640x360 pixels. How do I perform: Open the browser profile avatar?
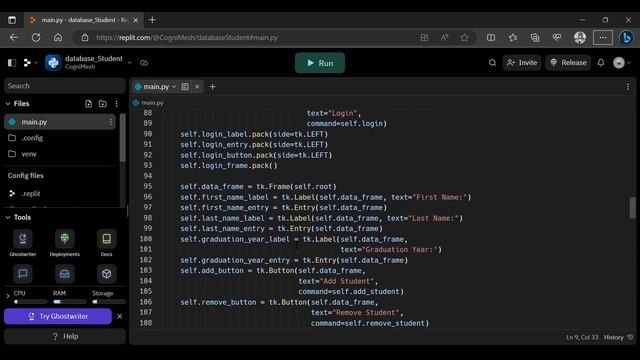[x=580, y=38]
